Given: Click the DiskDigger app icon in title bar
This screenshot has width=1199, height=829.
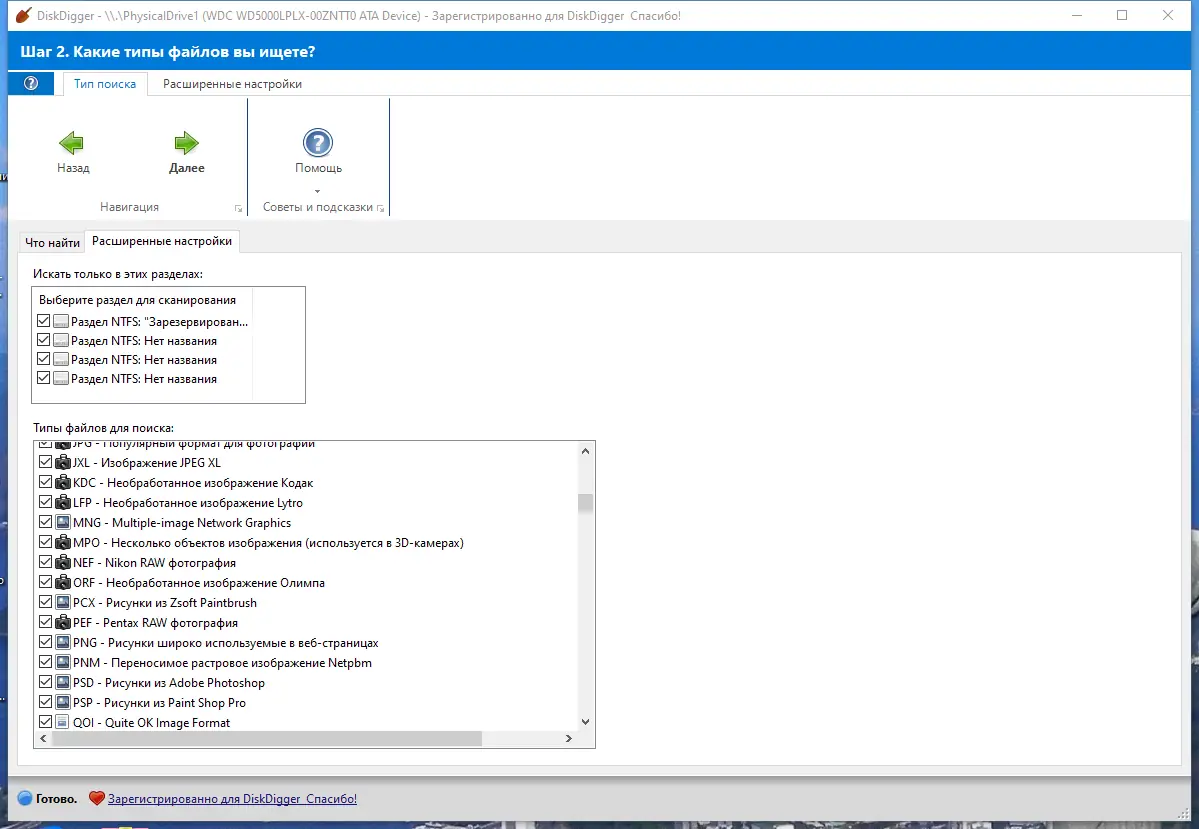Looking at the screenshot, I should pyautogui.click(x=23, y=15).
